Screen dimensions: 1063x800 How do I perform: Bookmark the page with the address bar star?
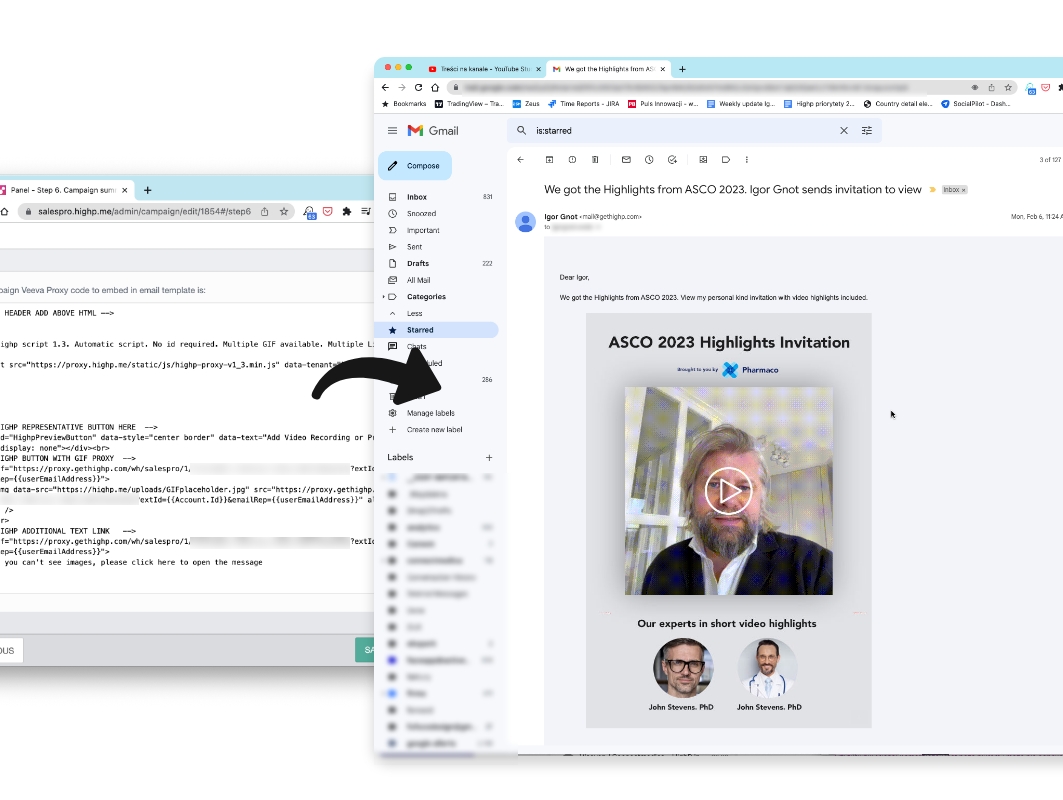(1008, 88)
